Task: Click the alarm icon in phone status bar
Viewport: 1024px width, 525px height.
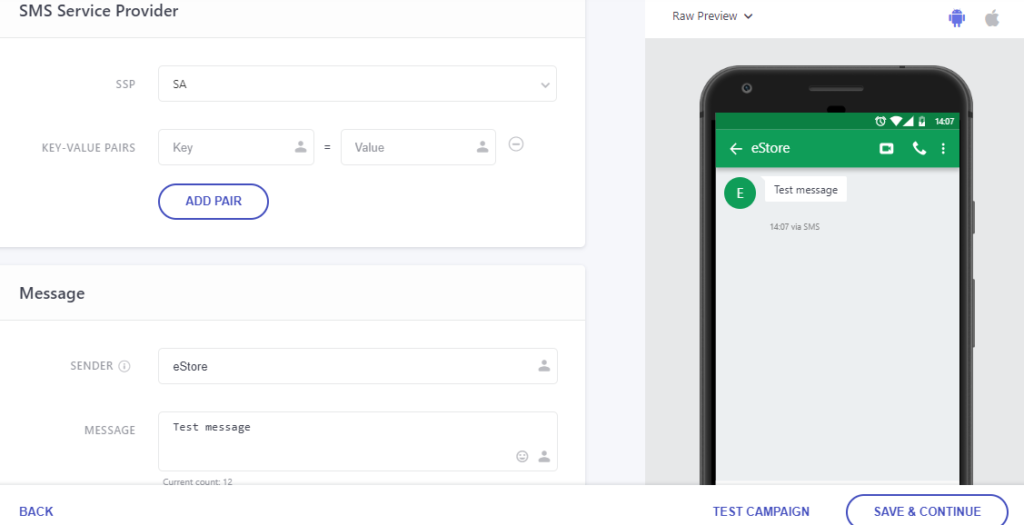Action: (880, 121)
